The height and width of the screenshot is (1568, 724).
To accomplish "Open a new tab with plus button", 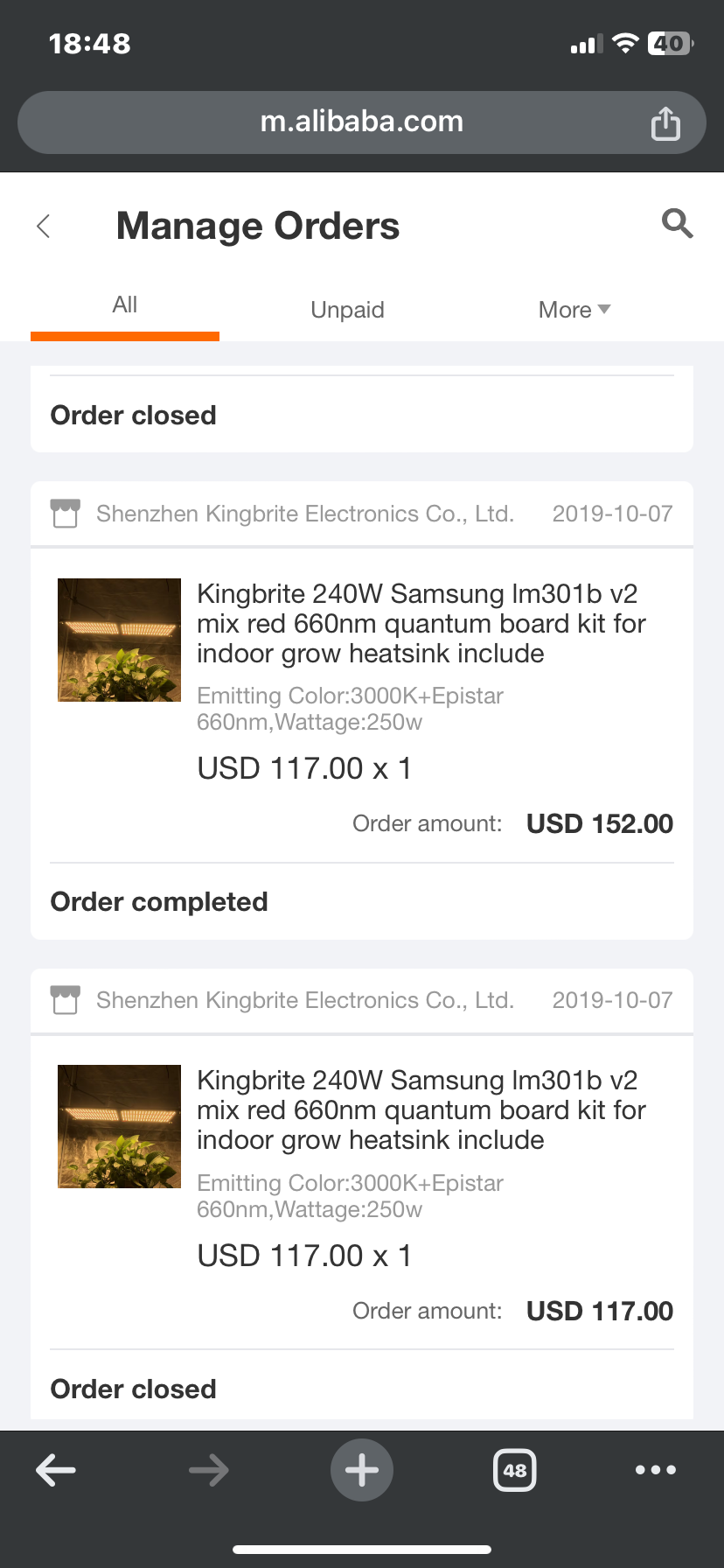I will tap(362, 1470).
